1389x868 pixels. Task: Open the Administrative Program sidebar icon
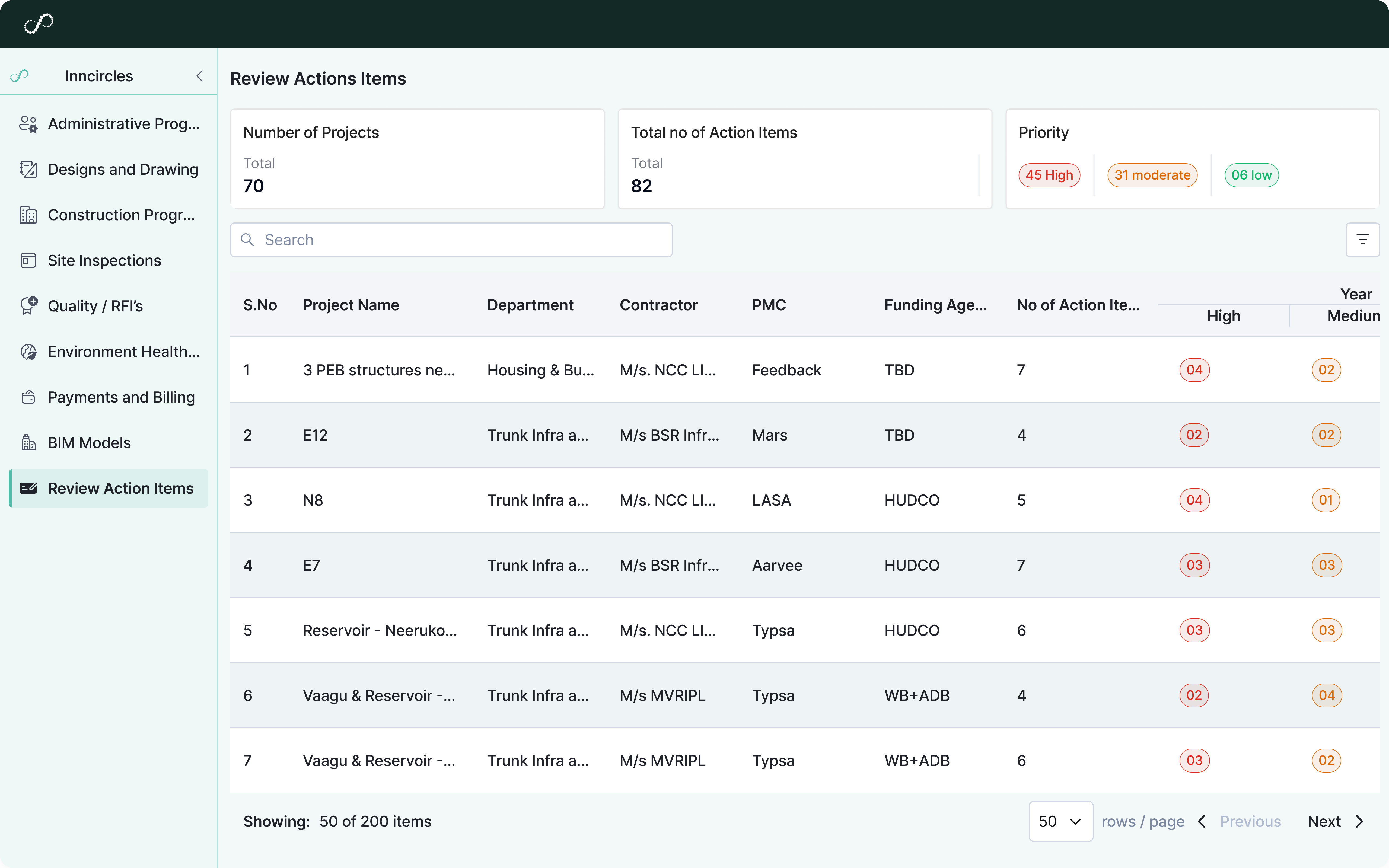point(28,123)
